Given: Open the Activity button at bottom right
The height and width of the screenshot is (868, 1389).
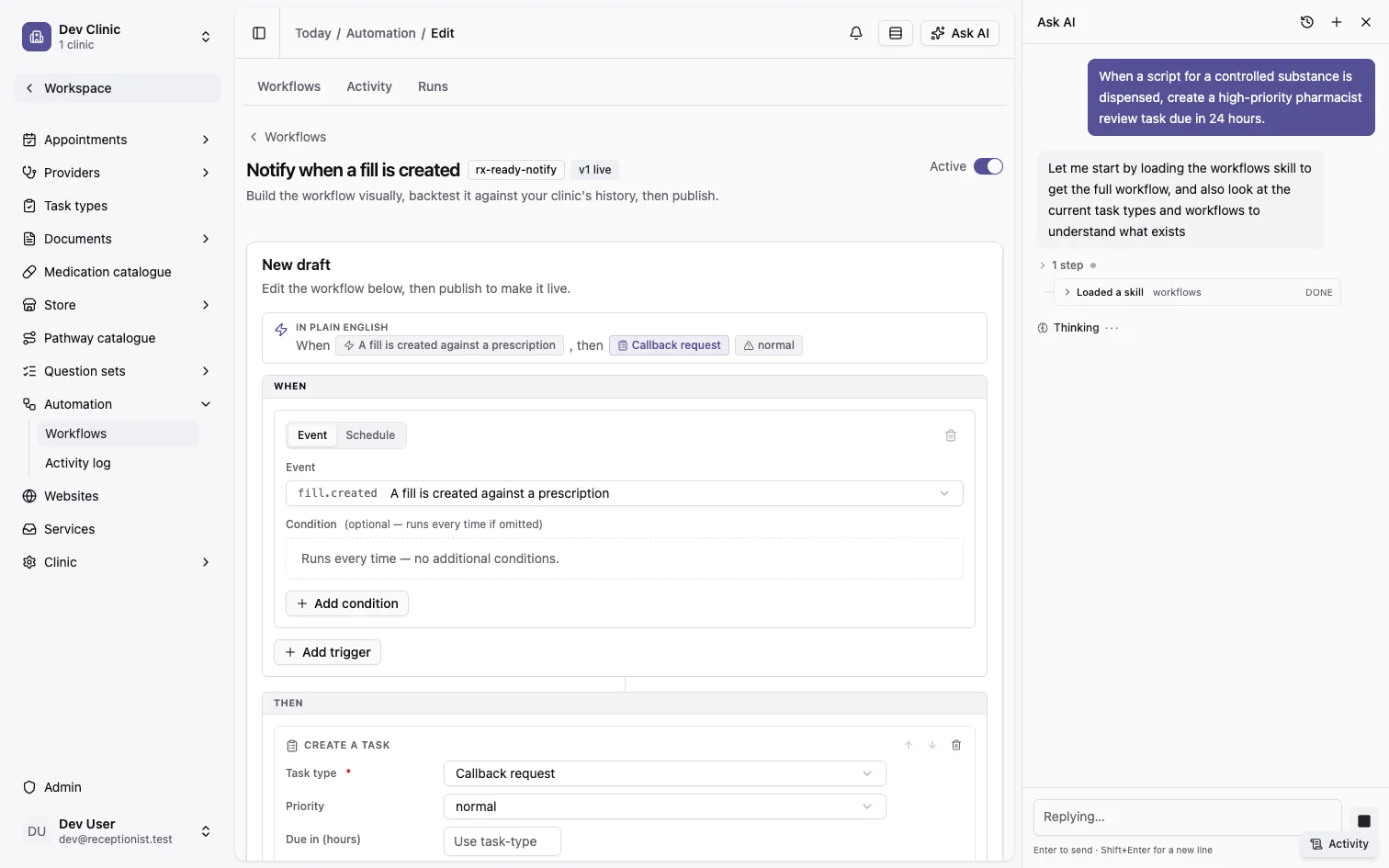Looking at the screenshot, I should pyautogui.click(x=1339, y=844).
